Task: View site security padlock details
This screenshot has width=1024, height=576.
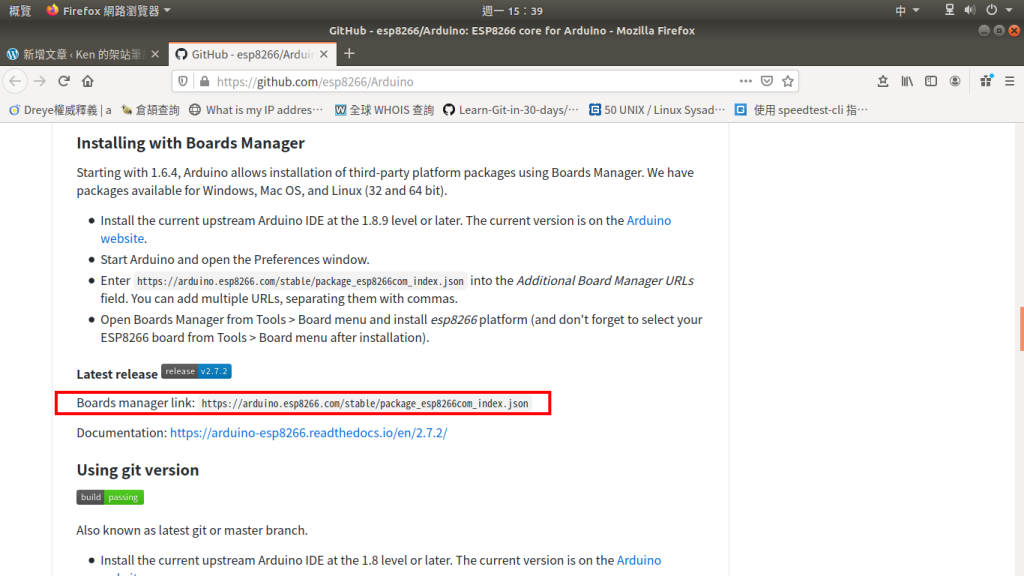Action: click(x=204, y=82)
